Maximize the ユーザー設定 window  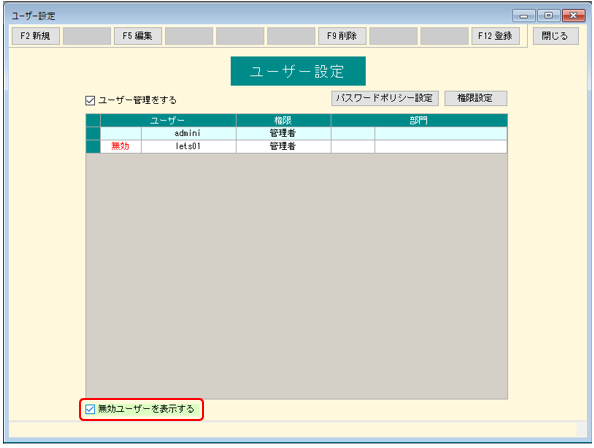549,16
